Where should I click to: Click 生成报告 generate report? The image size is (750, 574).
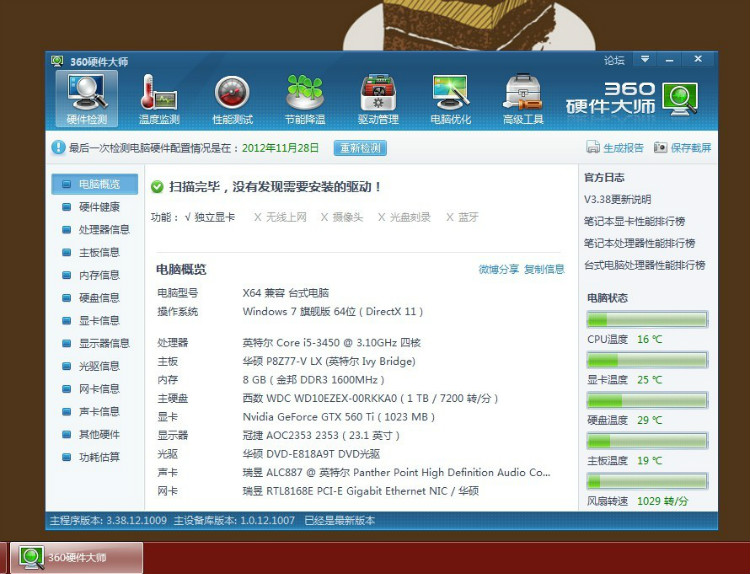pos(615,147)
